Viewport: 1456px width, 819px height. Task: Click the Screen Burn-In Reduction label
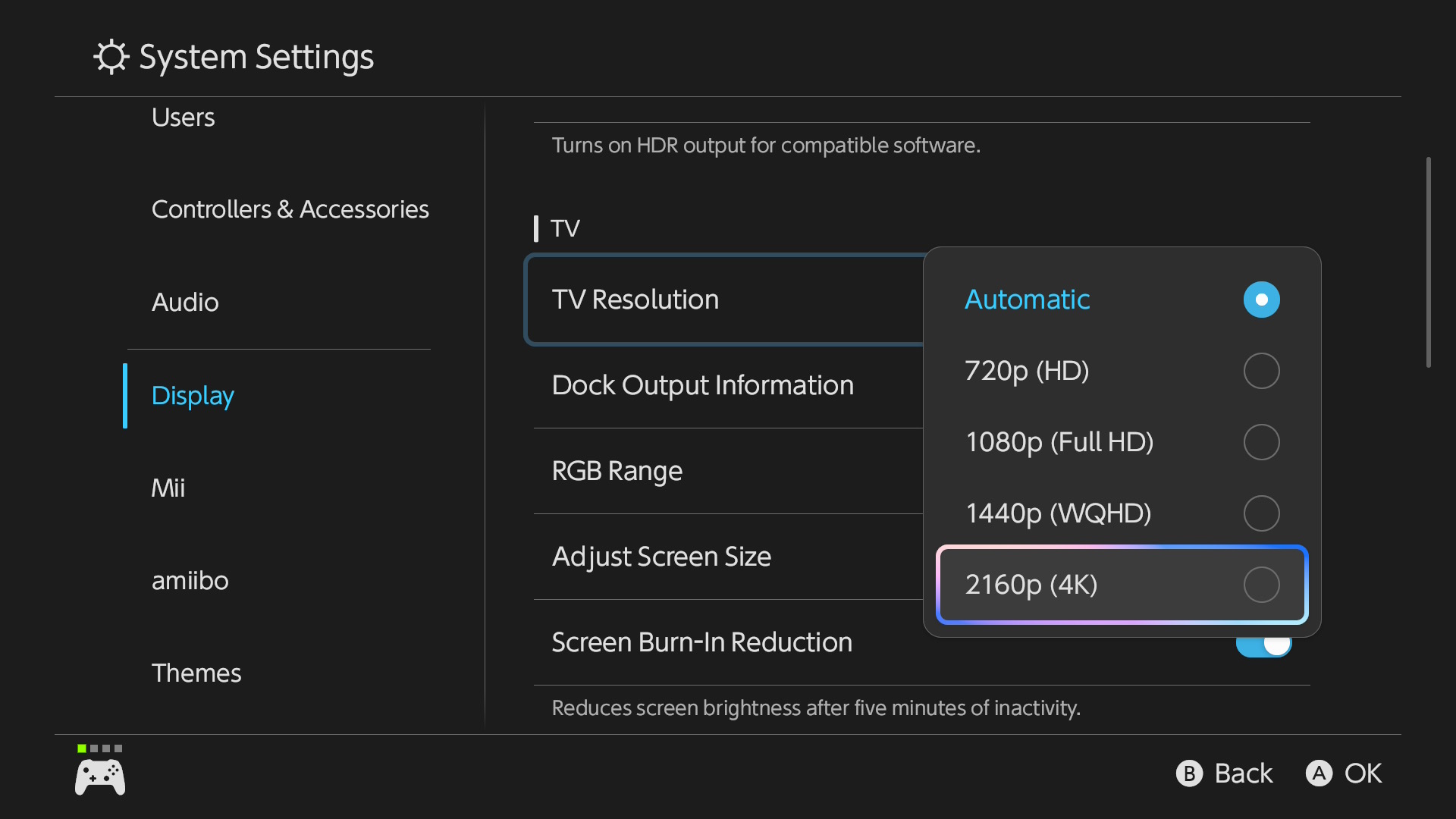701,642
